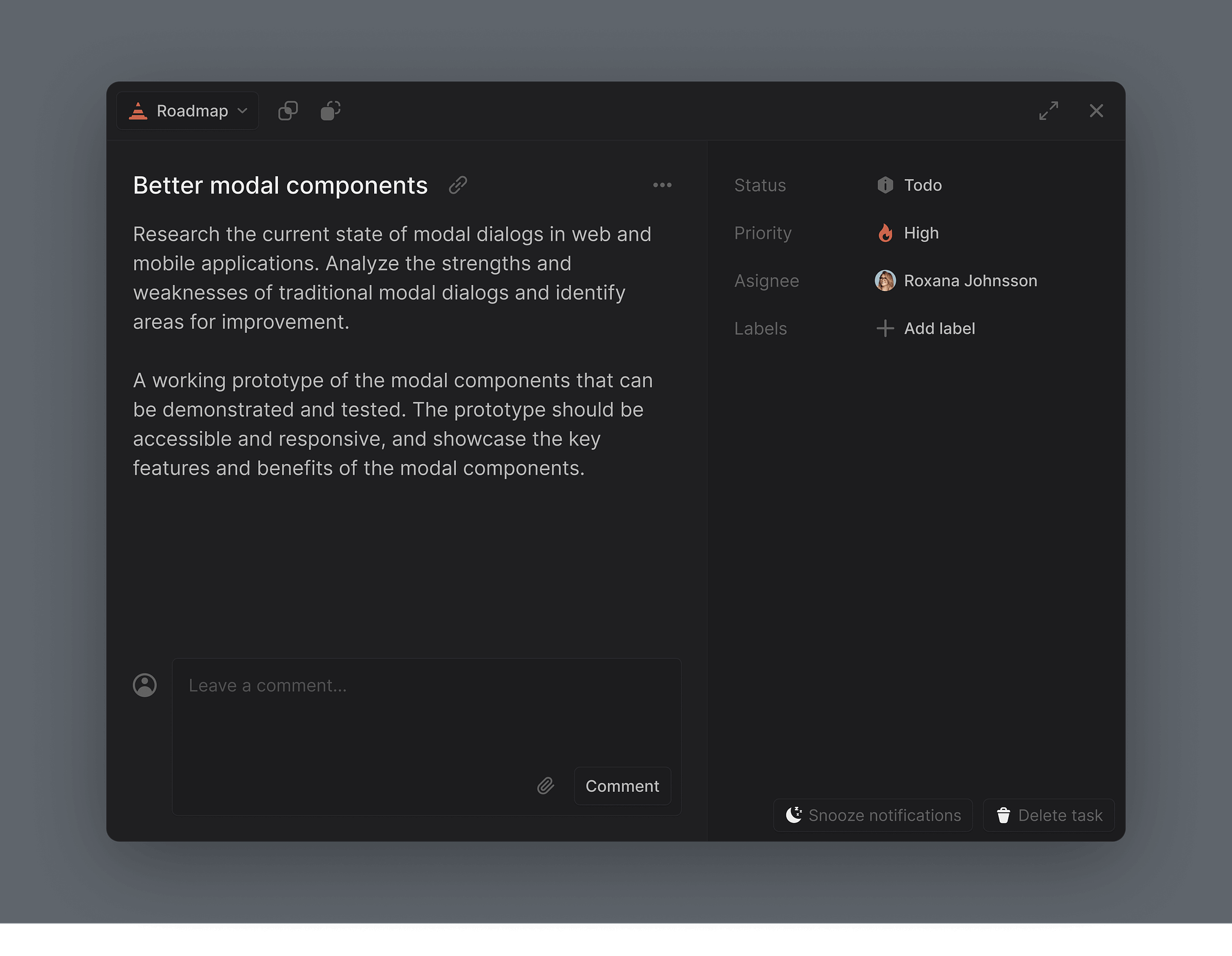
Task: Click the Priority field label
Action: pyautogui.click(x=763, y=233)
